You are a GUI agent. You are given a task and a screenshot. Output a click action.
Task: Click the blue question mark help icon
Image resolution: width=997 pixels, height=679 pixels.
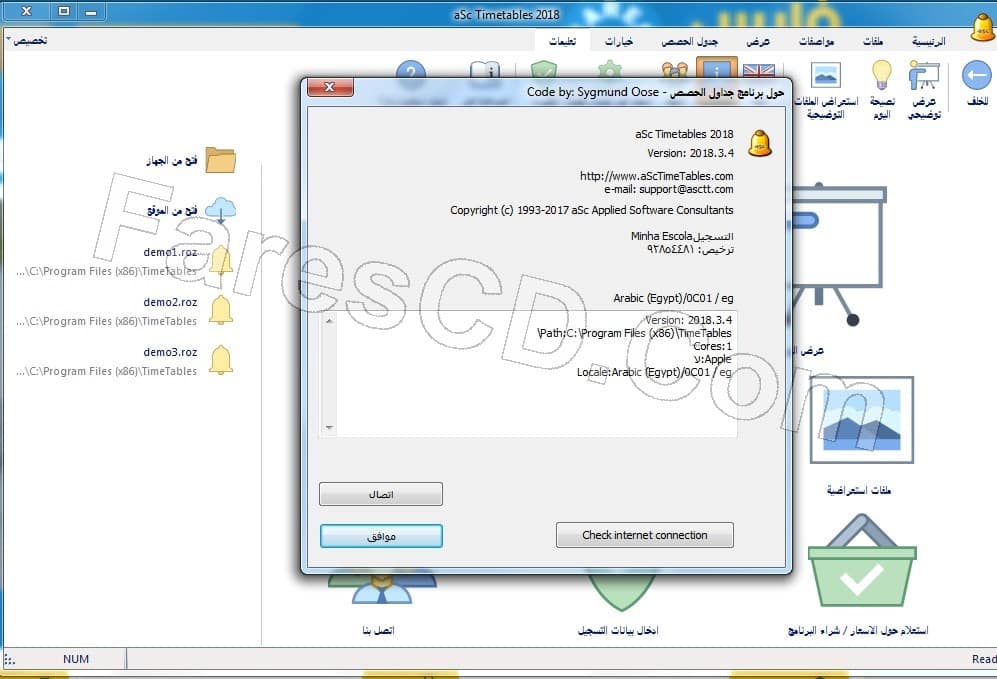pos(411,69)
